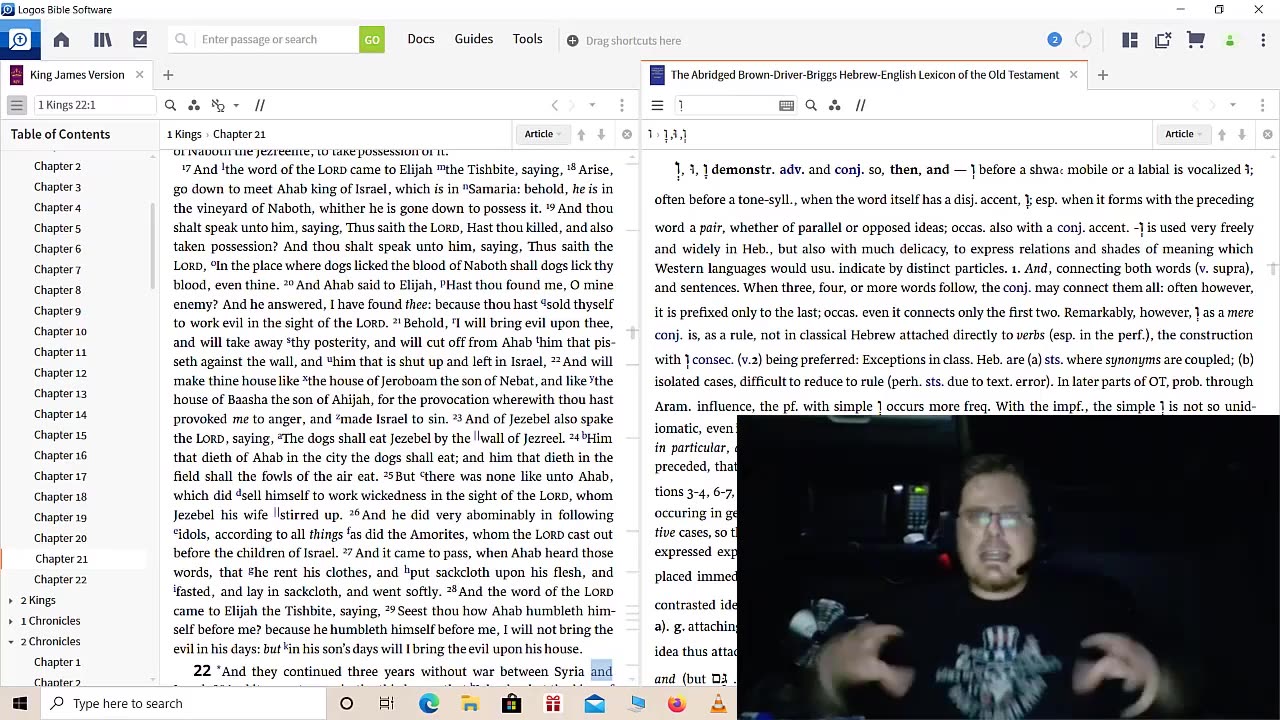Select Chapter 22 in Table of Contents
The image size is (1280, 720).
pos(60,579)
